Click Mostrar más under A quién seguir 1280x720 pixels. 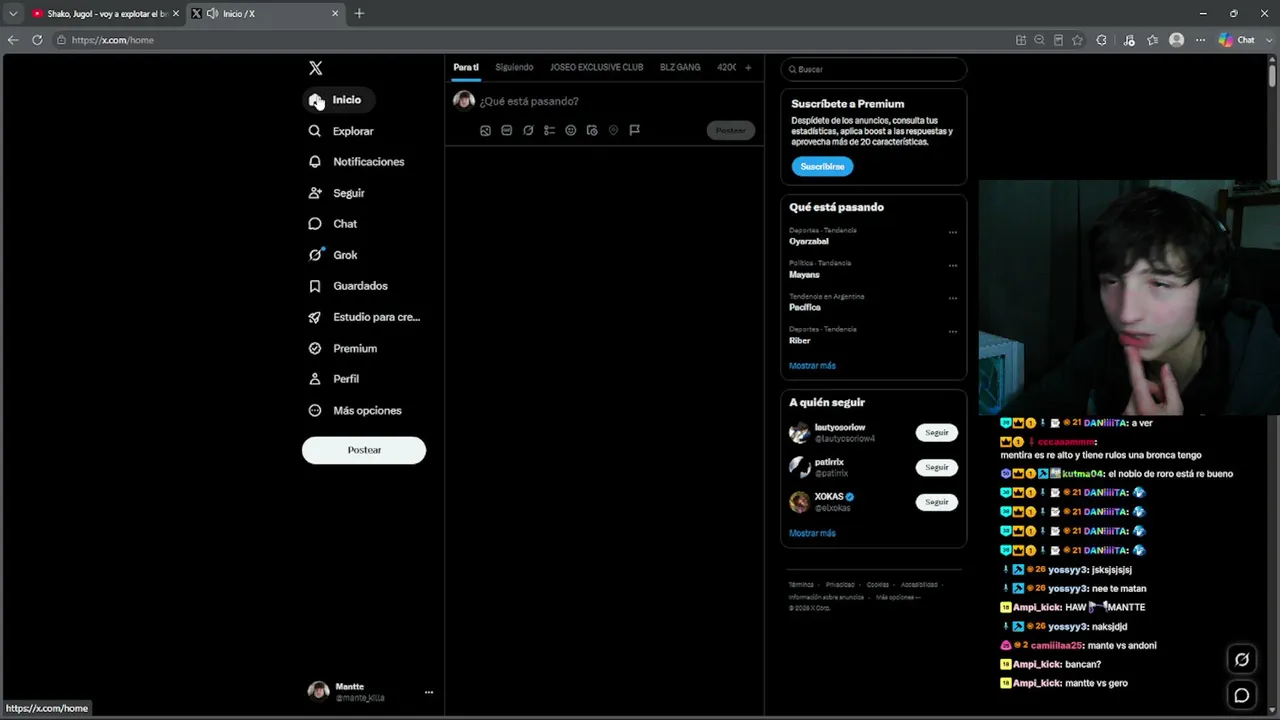tap(812, 533)
